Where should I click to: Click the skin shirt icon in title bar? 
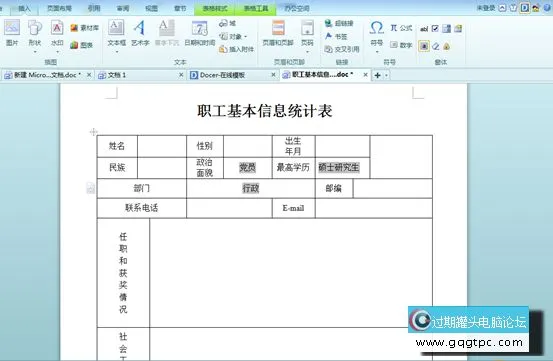click(514, 8)
